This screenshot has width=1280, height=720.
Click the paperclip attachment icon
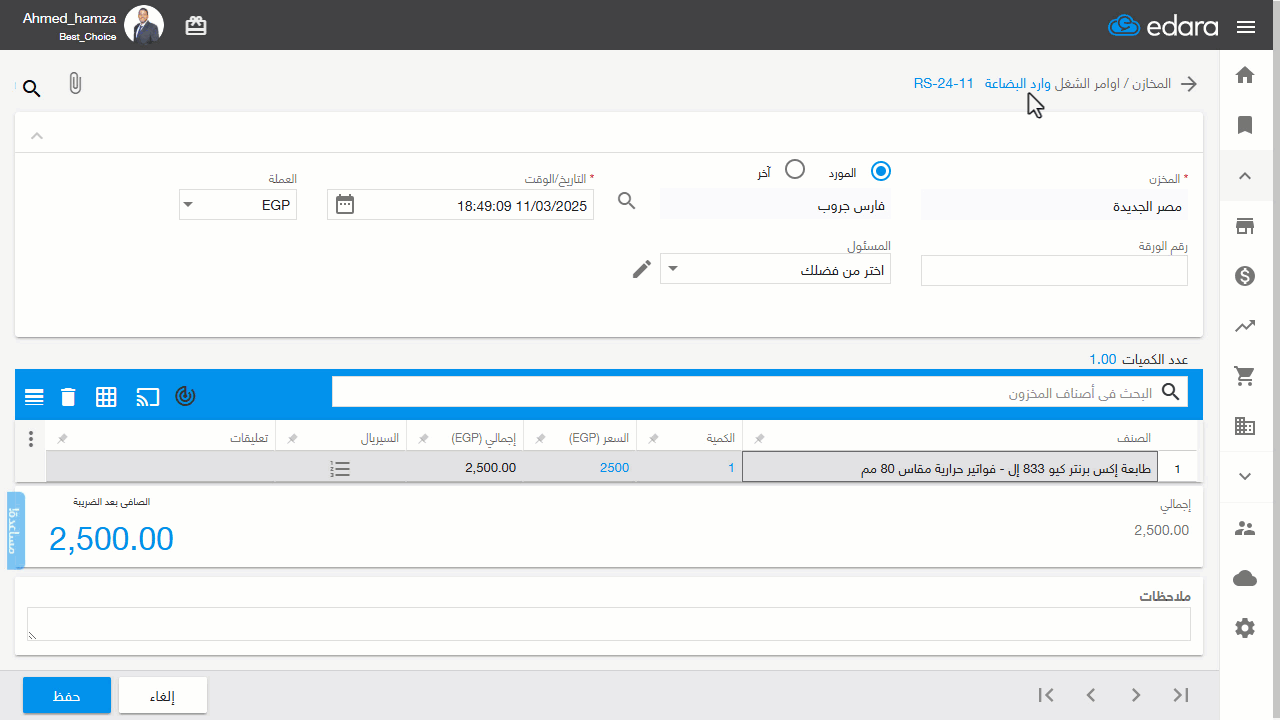[75, 84]
